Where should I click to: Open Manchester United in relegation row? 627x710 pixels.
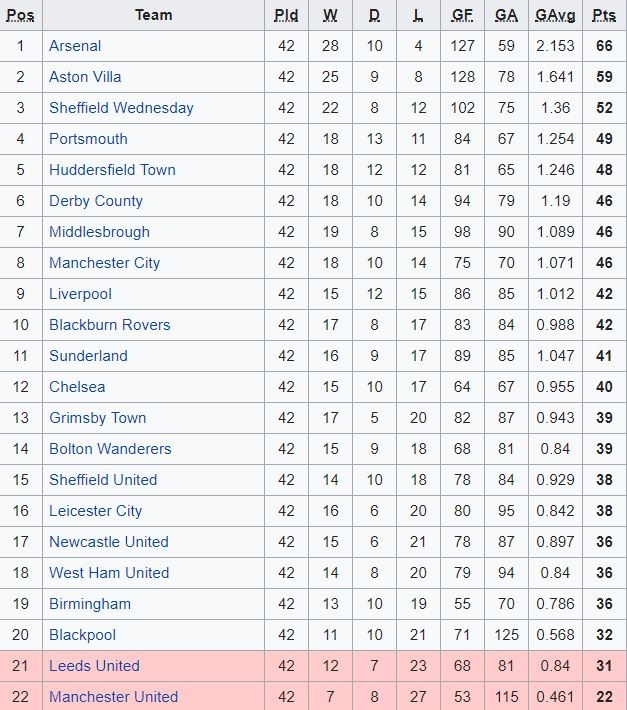(113, 697)
